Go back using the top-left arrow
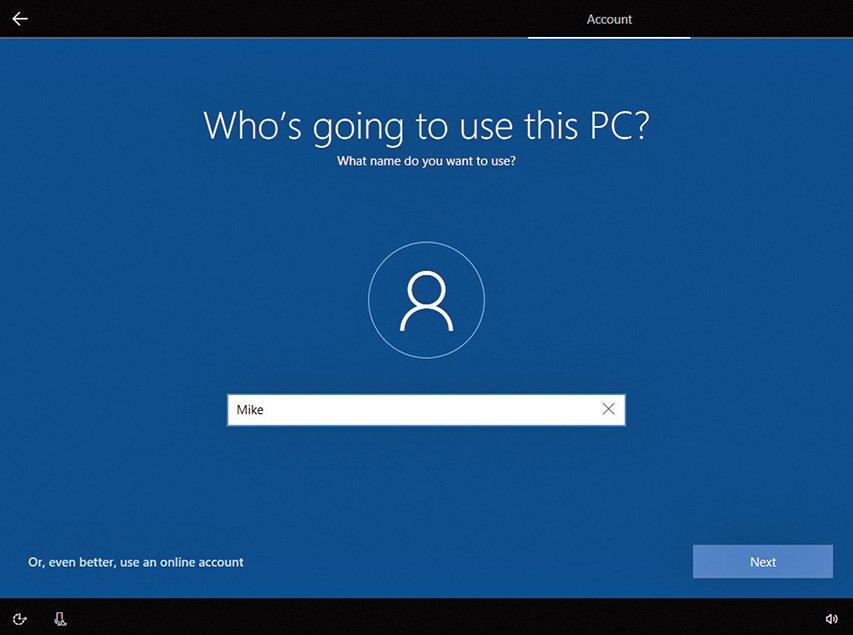 pyautogui.click(x=20, y=19)
